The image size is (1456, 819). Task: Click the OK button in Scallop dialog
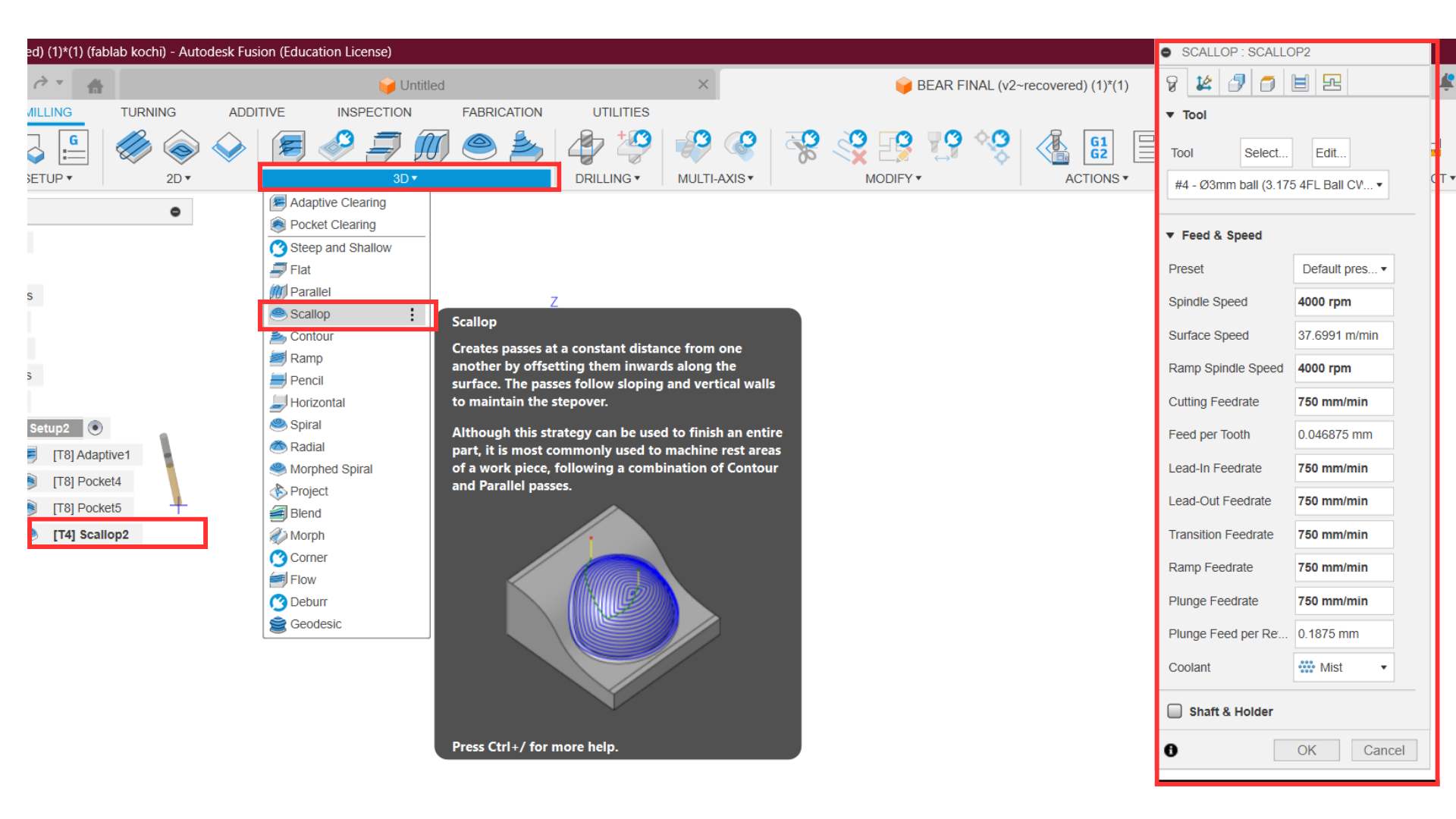[1307, 750]
